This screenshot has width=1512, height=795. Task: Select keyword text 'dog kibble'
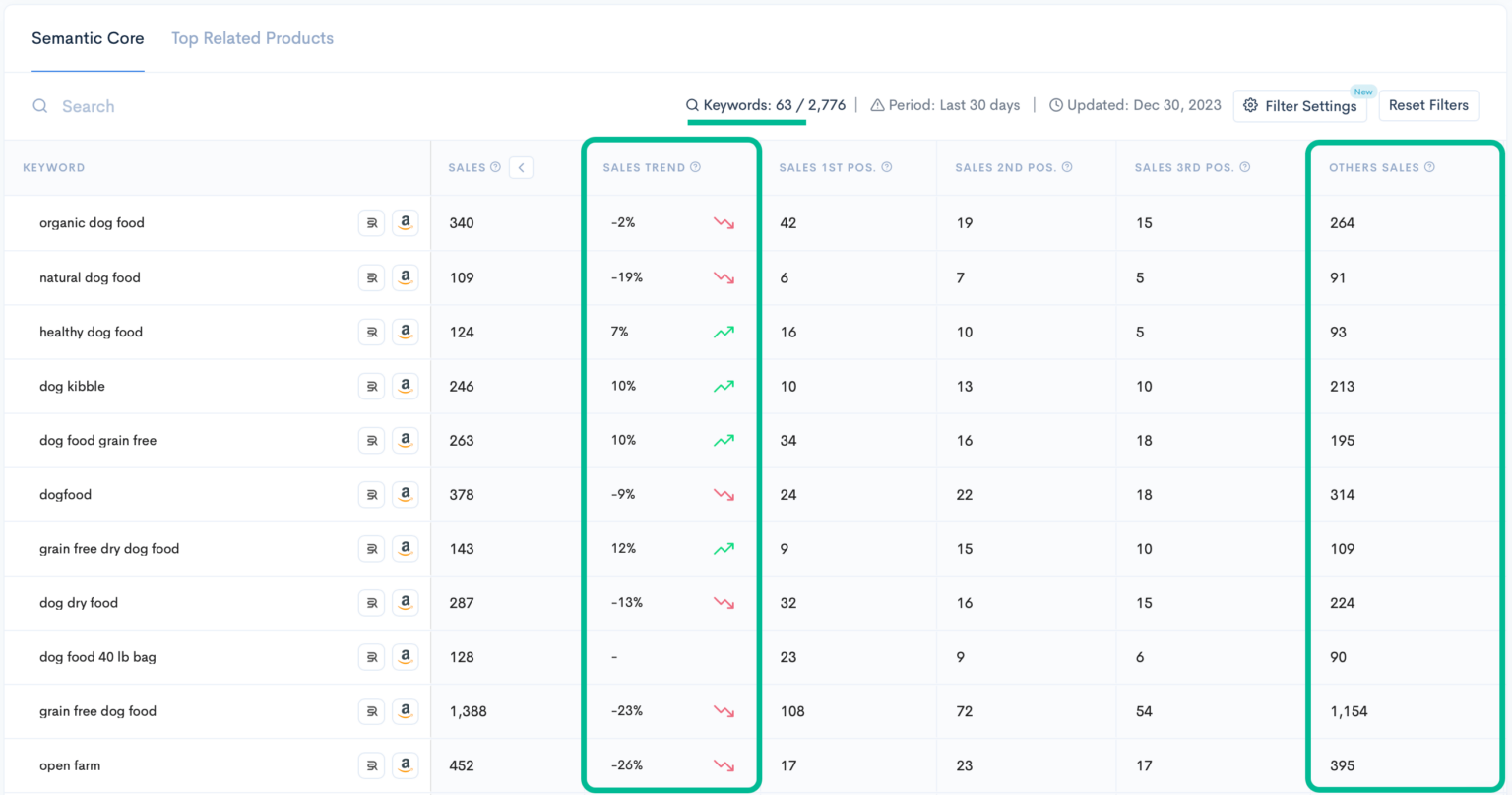(72, 386)
